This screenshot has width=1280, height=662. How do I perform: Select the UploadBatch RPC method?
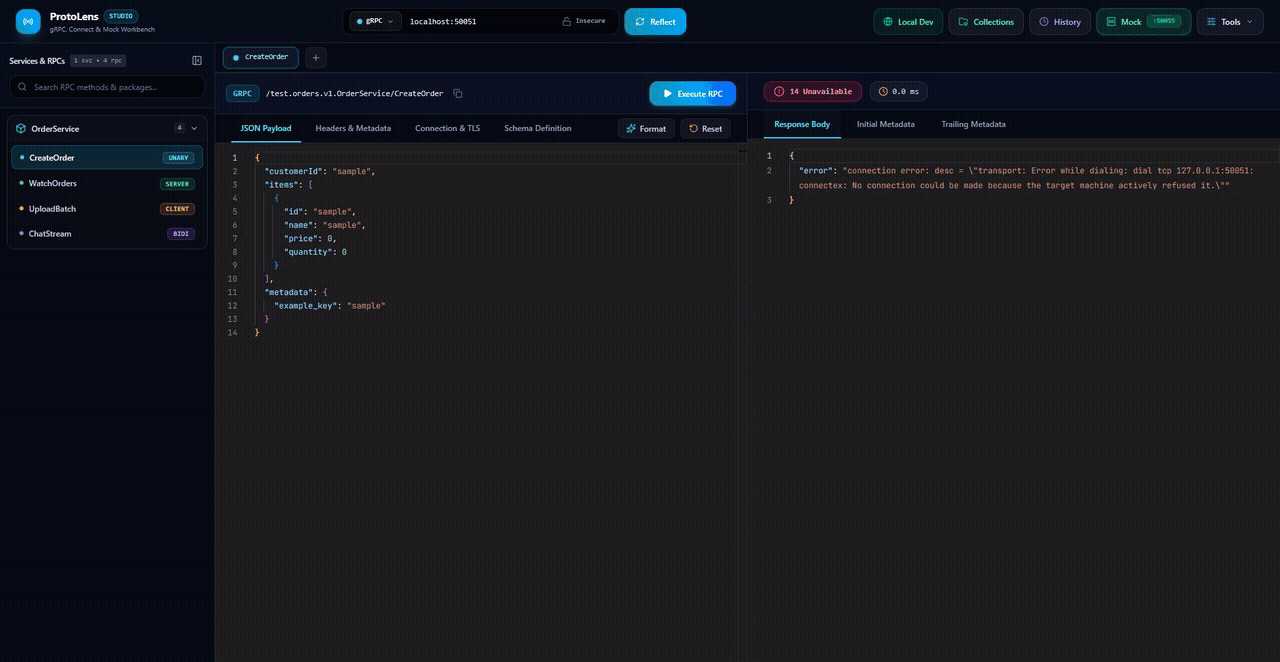coord(107,208)
